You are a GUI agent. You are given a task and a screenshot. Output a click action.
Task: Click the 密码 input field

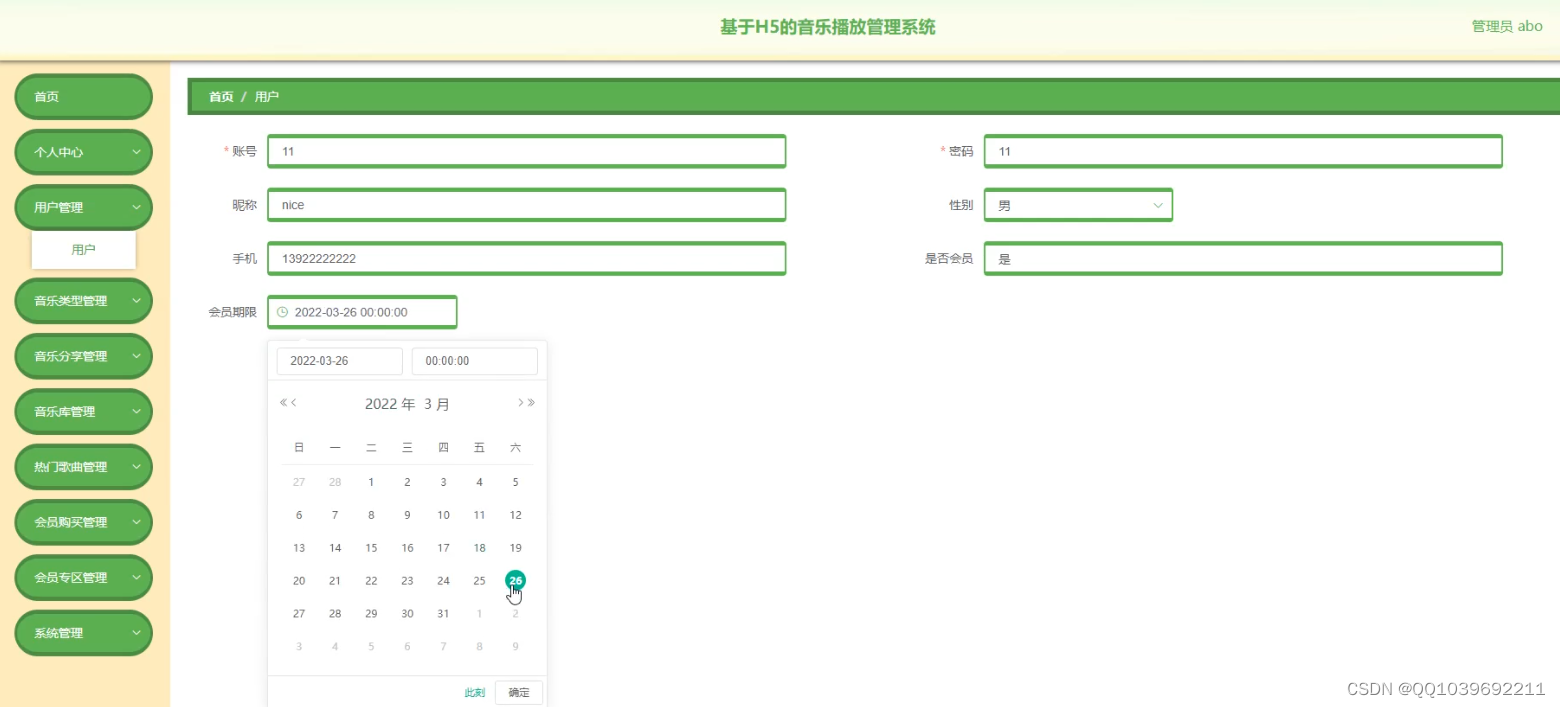1243,151
